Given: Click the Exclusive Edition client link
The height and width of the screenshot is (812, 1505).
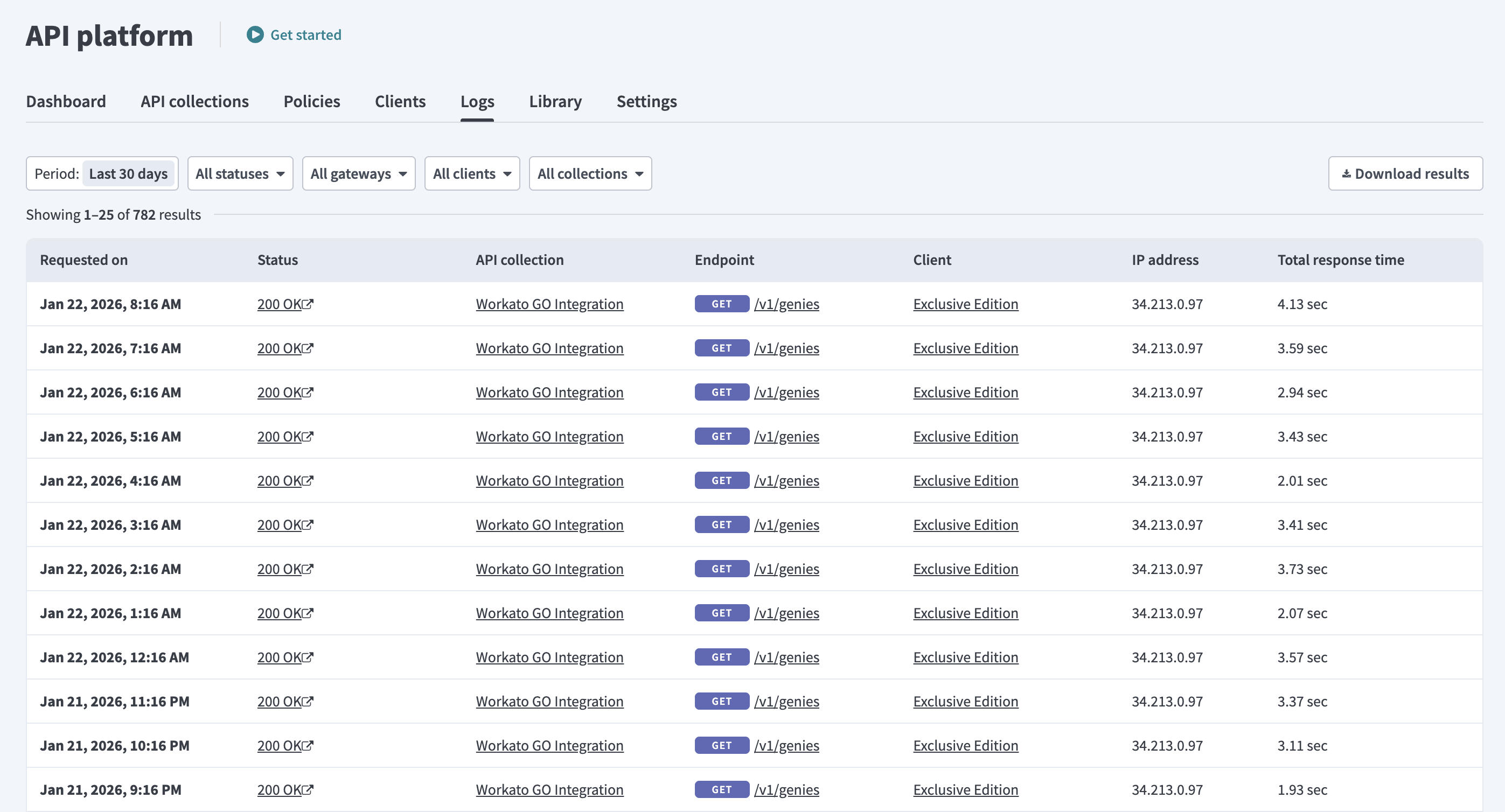Looking at the screenshot, I should pyautogui.click(x=966, y=303).
